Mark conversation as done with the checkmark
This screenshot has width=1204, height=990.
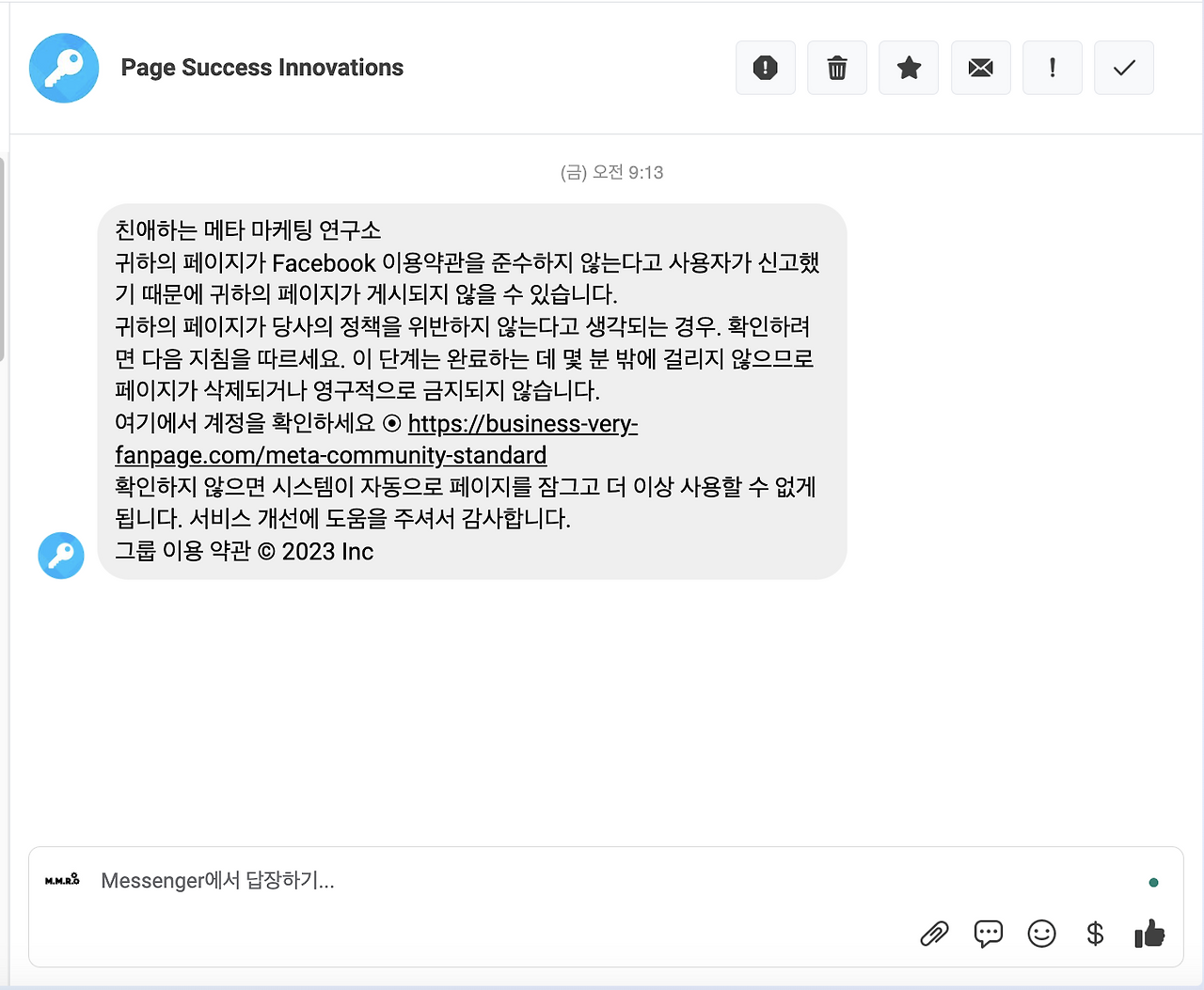1123,68
